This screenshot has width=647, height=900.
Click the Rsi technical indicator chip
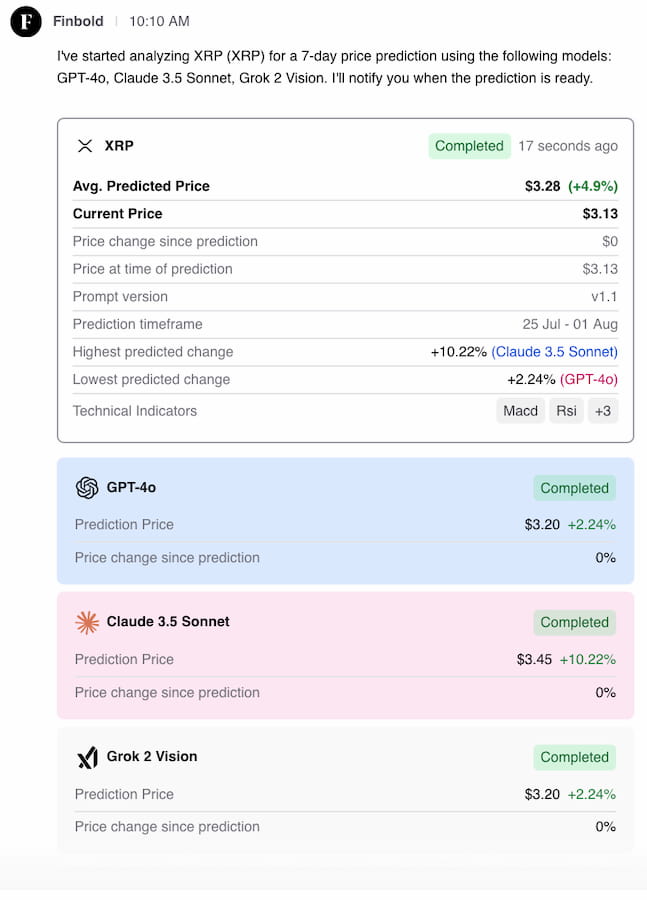click(566, 411)
